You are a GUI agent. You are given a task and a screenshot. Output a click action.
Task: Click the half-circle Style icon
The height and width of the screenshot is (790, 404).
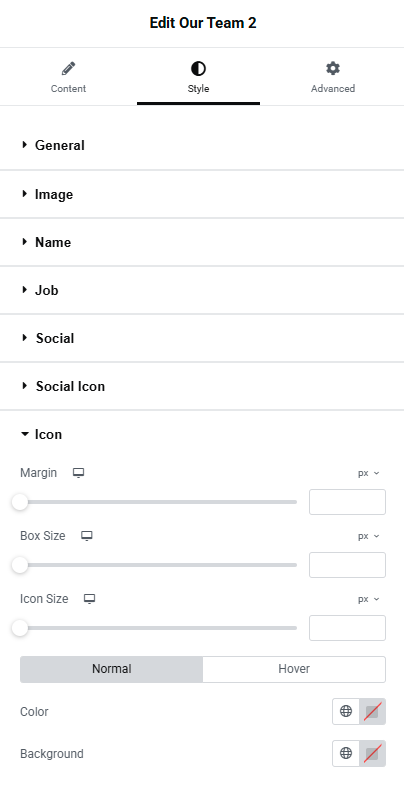198,68
